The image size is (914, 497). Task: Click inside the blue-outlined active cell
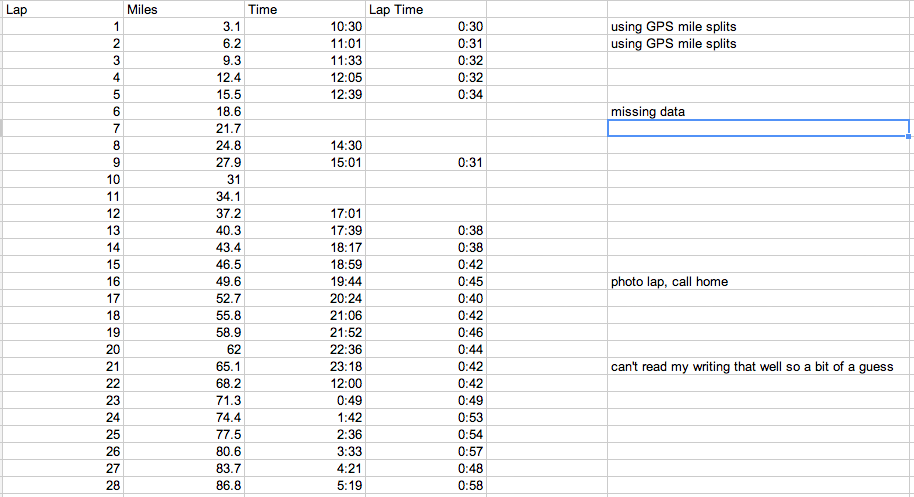click(757, 128)
